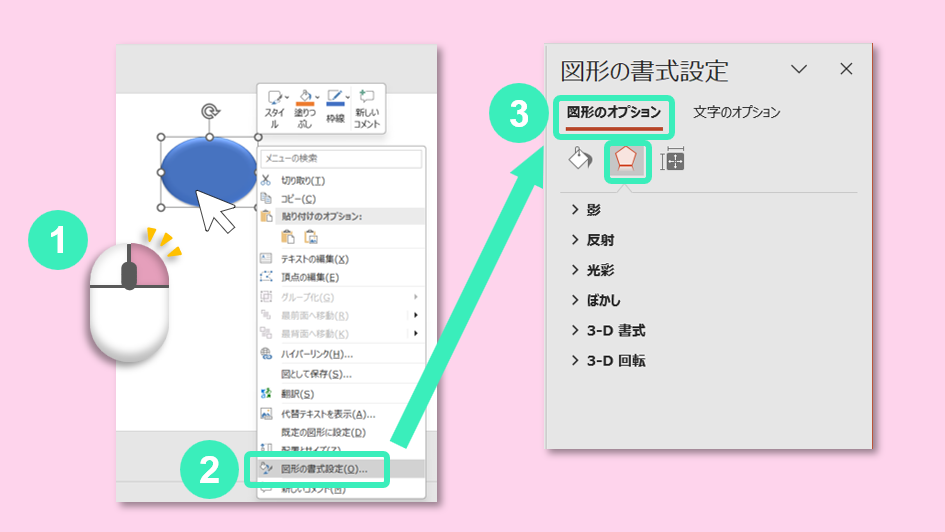Click the rotation handle above the ellipse
The image size is (945, 532).
point(209,112)
